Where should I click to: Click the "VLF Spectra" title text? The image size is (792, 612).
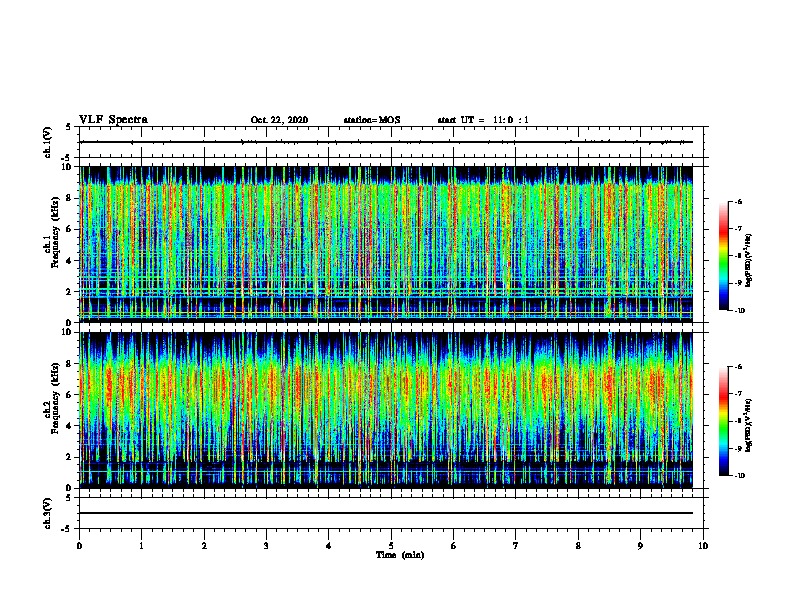pos(113,120)
